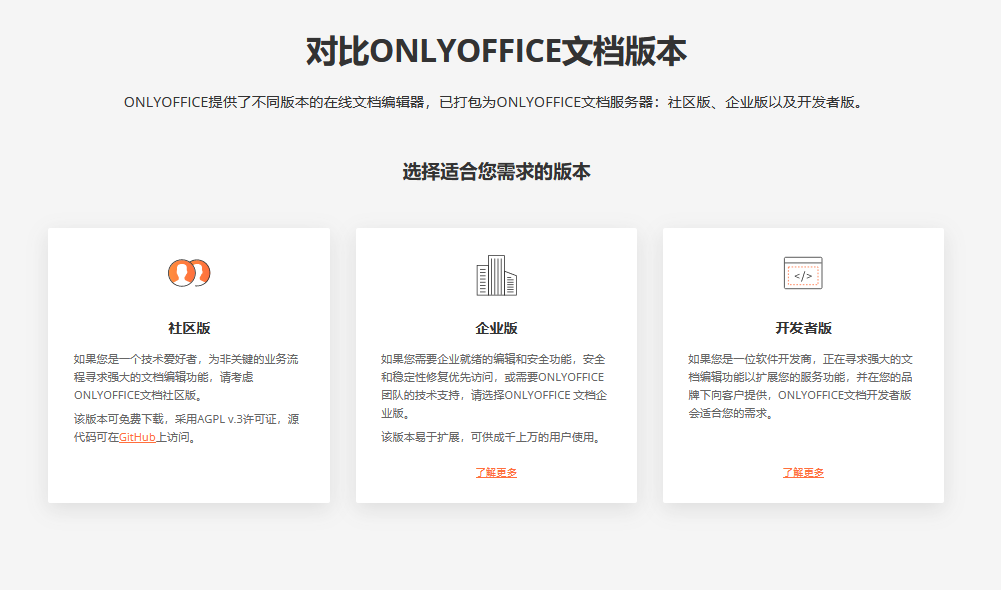Click the Developer edition code window icon

point(803,273)
